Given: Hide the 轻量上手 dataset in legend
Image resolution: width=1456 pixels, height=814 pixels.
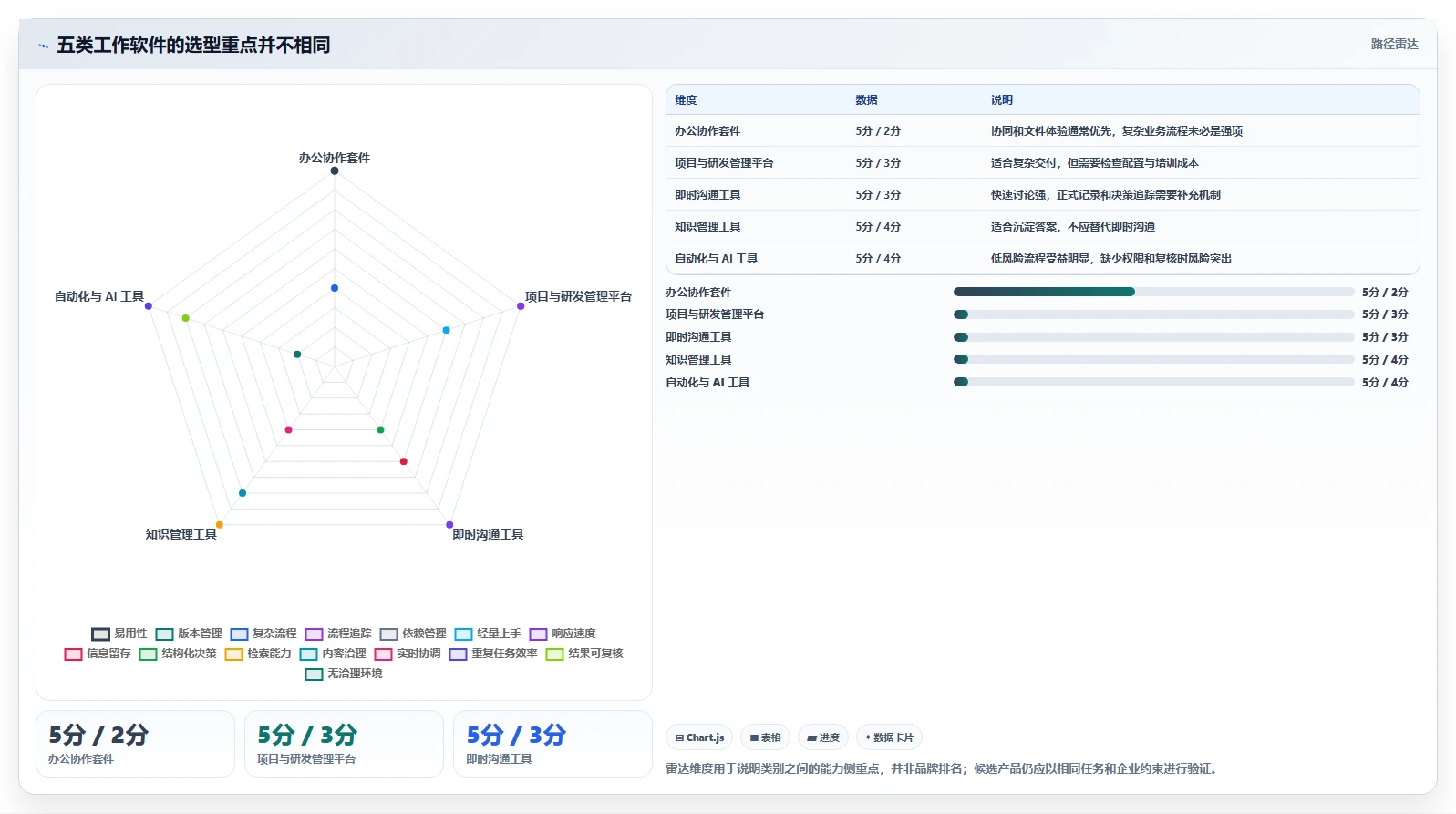Looking at the screenshot, I should 488,634.
